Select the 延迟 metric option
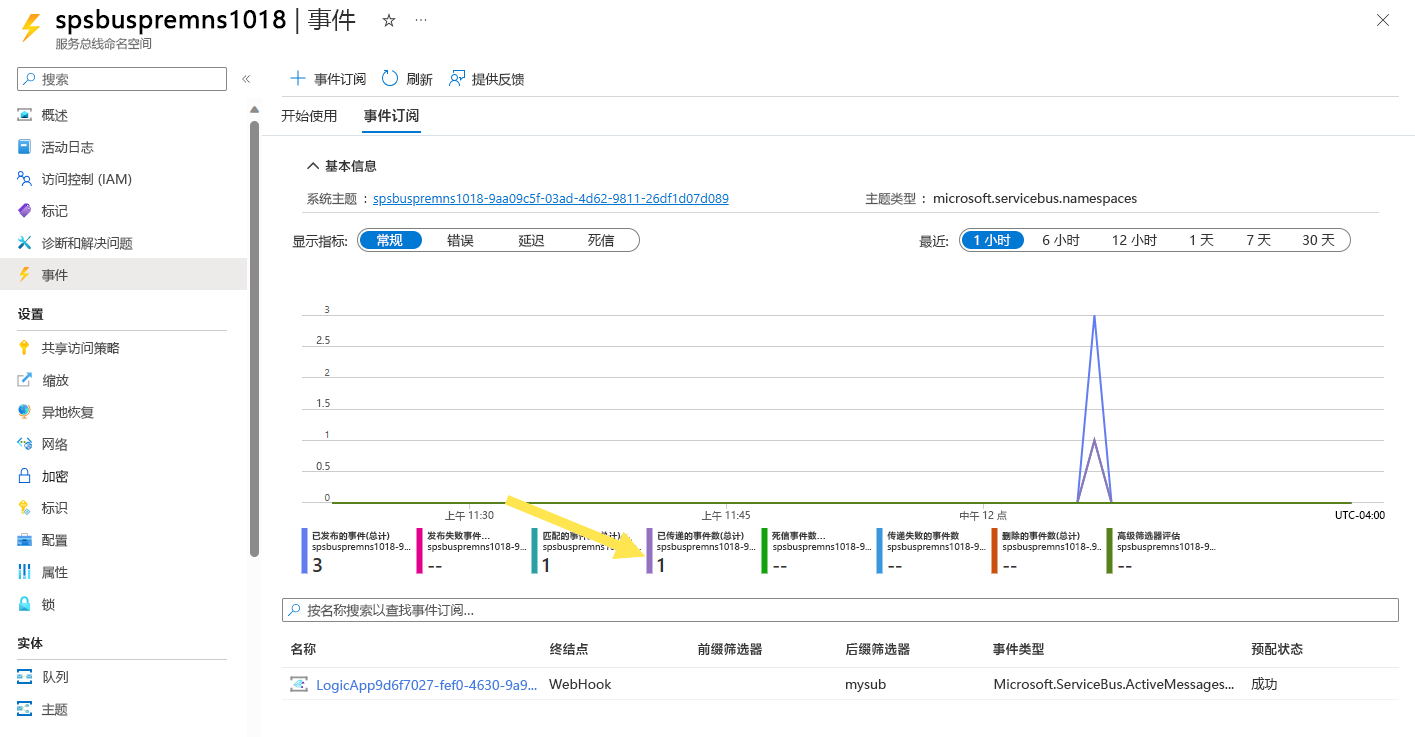This screenshot has height=737, width=1415. point(531,240)
